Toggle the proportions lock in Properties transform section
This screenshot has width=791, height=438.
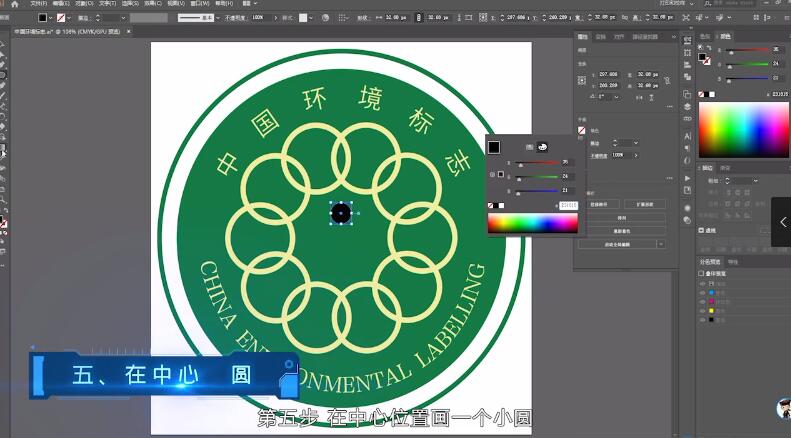667,80
